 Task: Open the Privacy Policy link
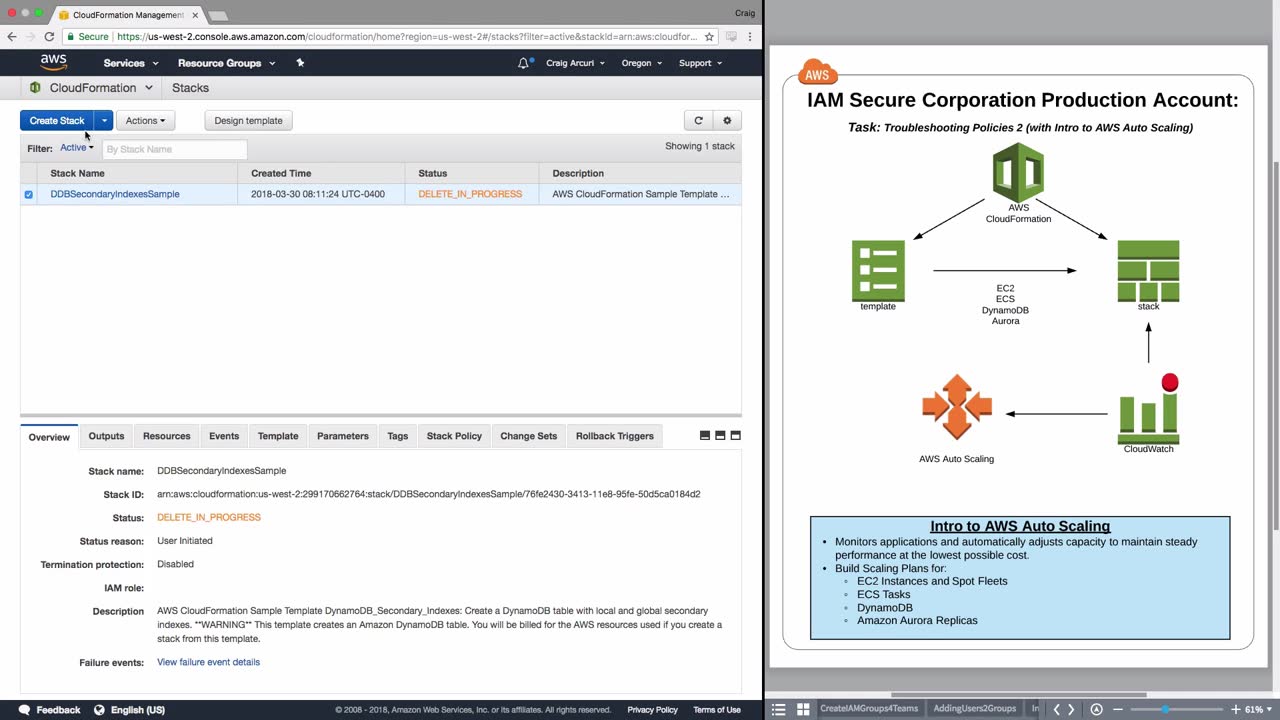tap(653, 710)
